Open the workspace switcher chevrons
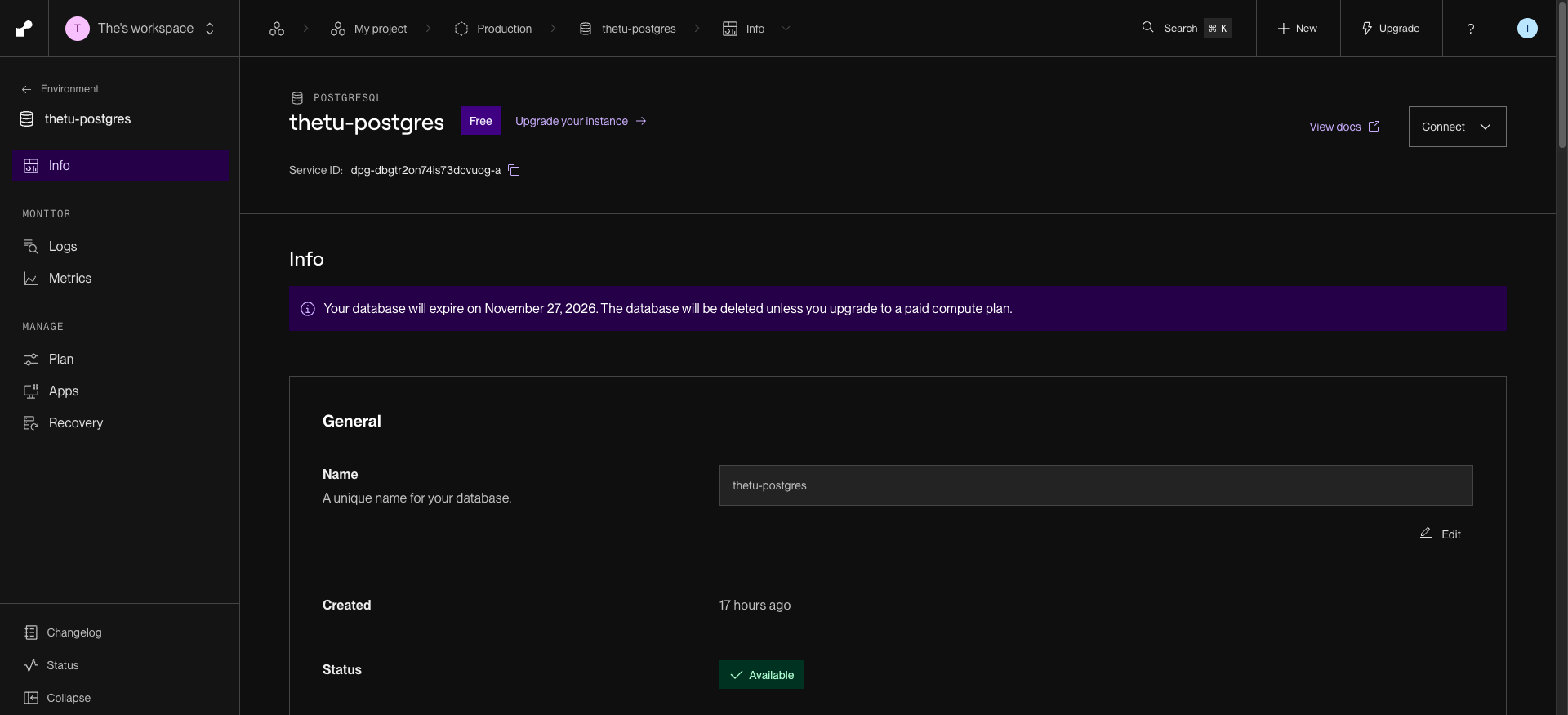This screenshot has height=715, width=1568. click(210, 29)
